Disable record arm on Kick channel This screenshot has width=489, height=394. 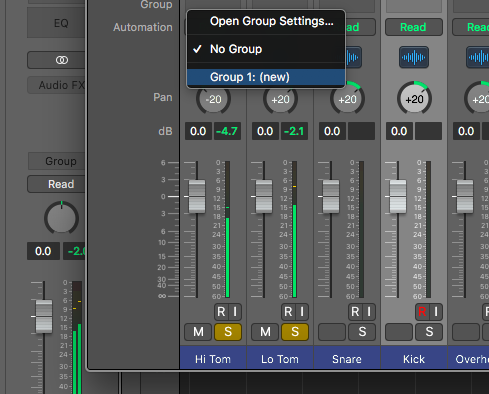coord(422,312)
